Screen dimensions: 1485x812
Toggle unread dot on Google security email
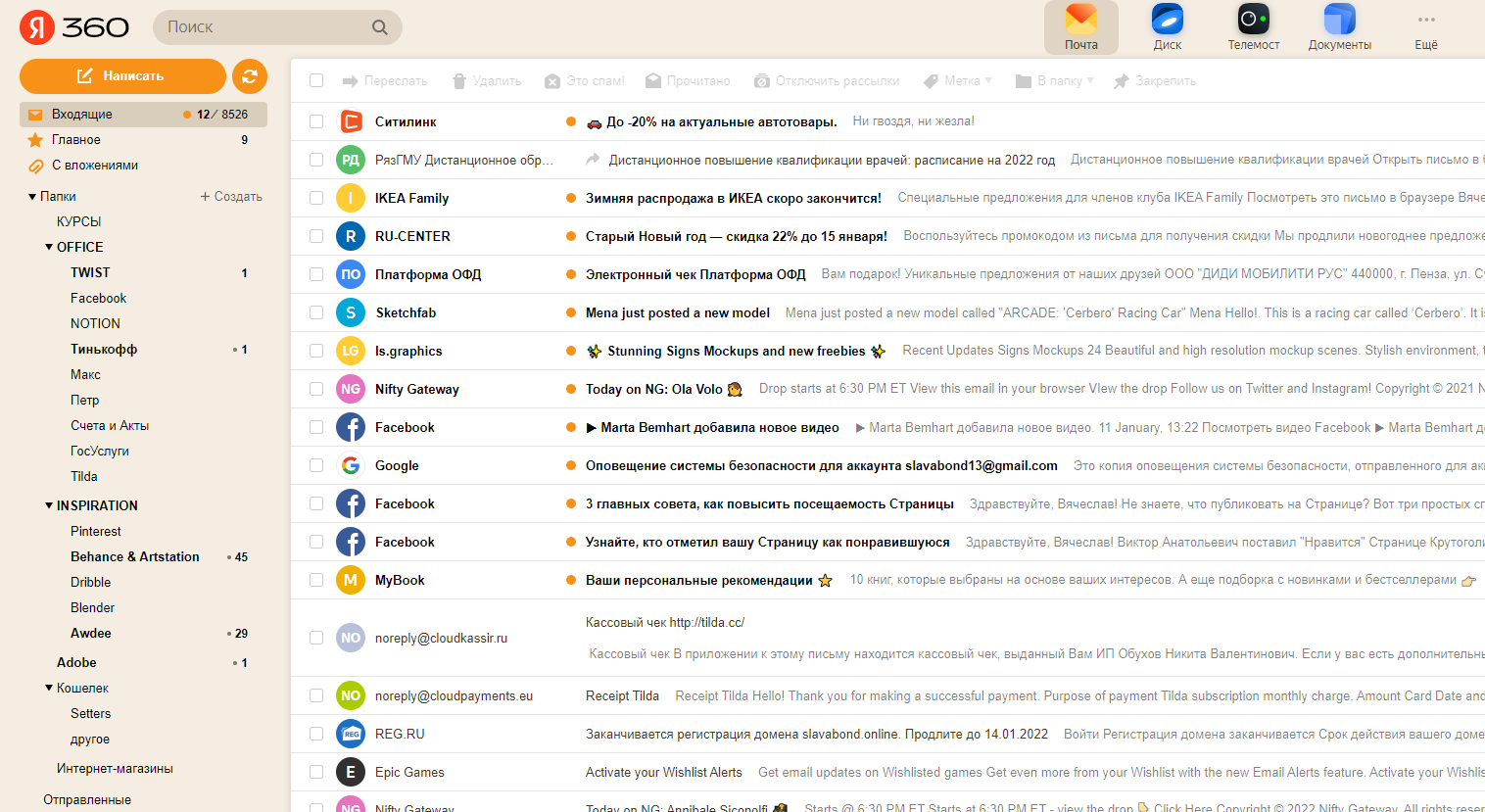pos(571,465)
